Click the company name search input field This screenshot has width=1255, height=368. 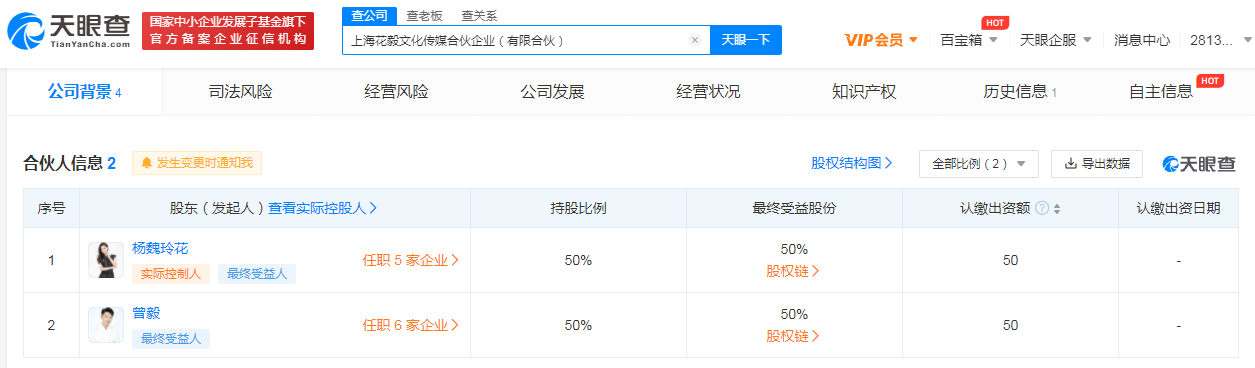515,41
